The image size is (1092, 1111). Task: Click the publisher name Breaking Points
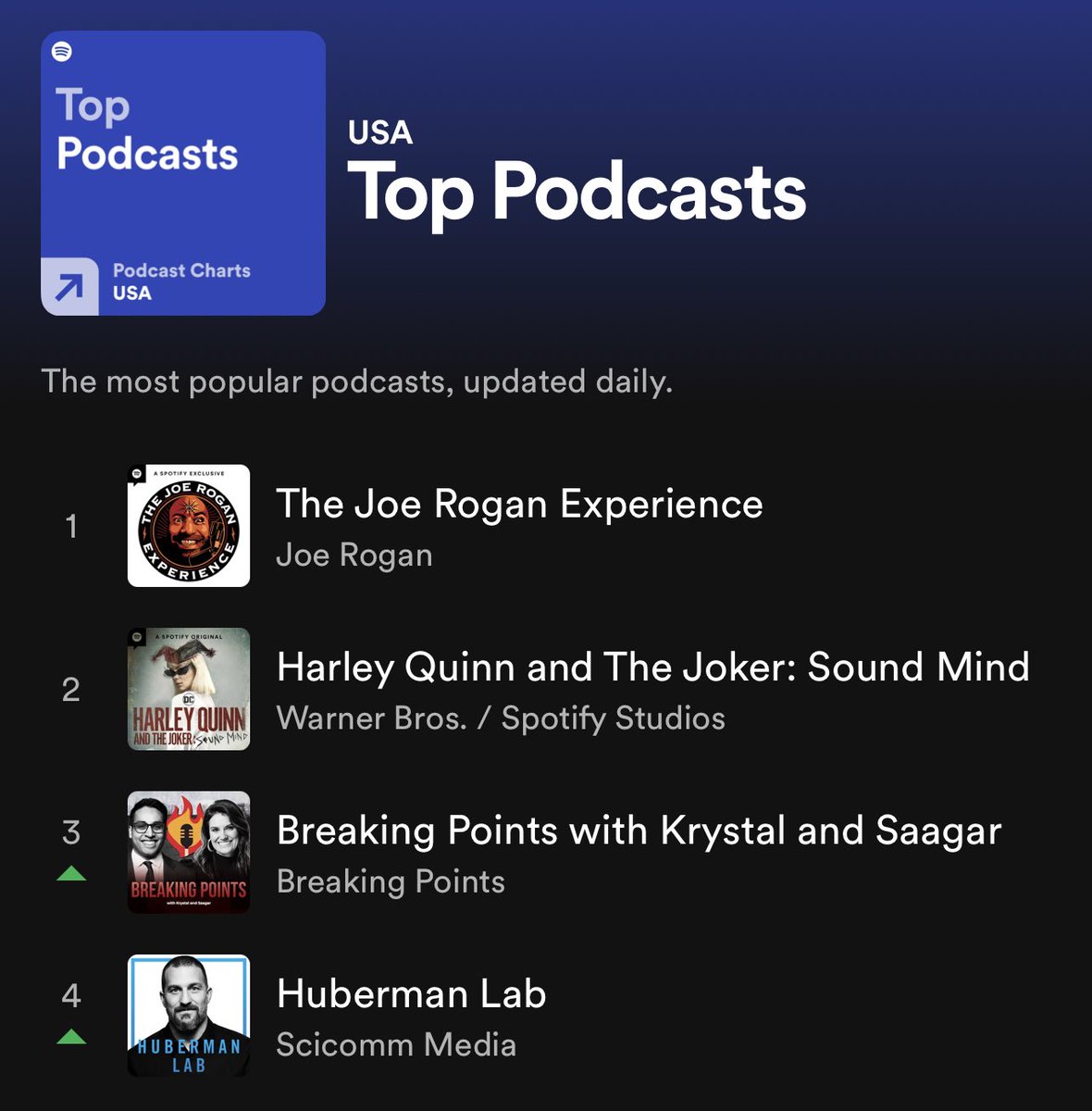[x=391, y=881]
